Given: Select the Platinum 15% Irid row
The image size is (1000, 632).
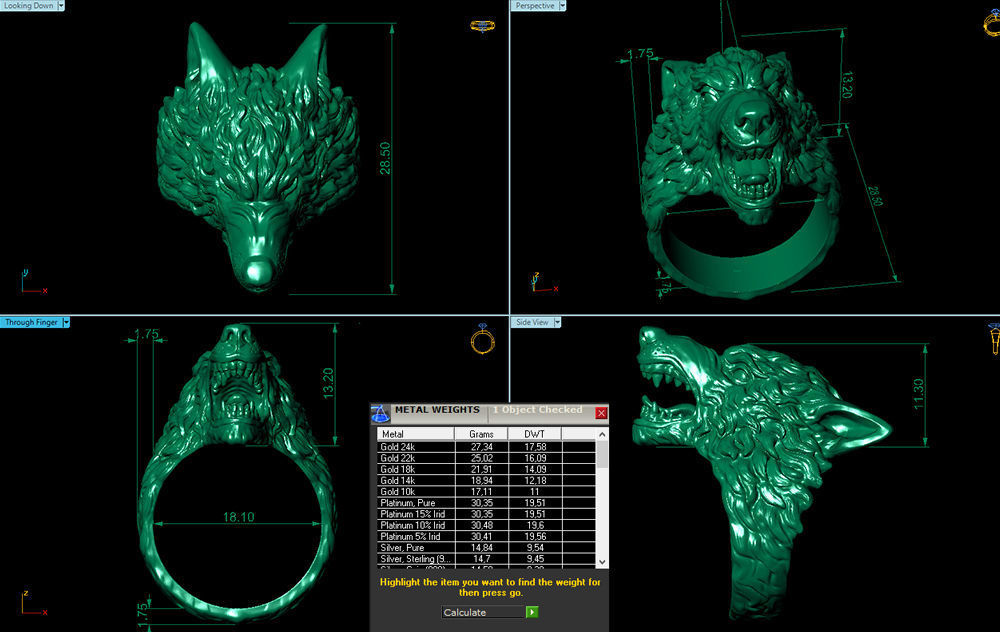Looking at the screenshot, I should [x=487, y=514].
